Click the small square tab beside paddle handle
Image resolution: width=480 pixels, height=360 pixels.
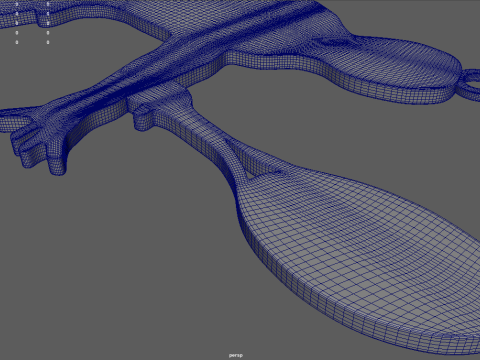(141, 118)
